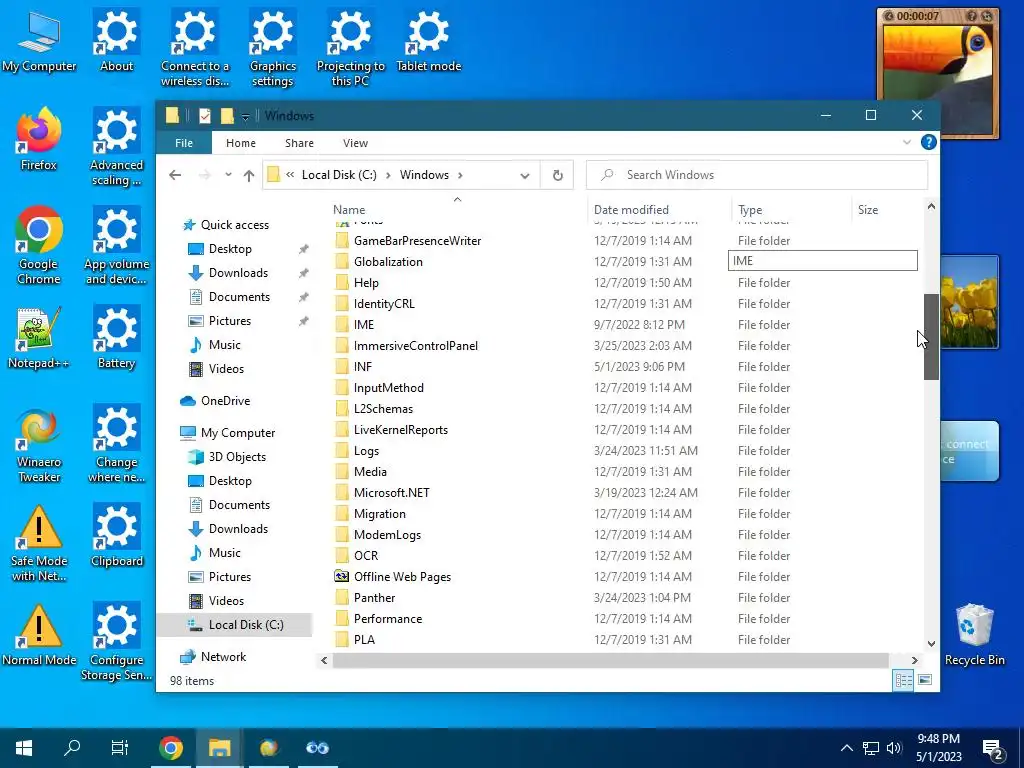
Task: Select 3D Objects in navigation pane
Action: 237,457
